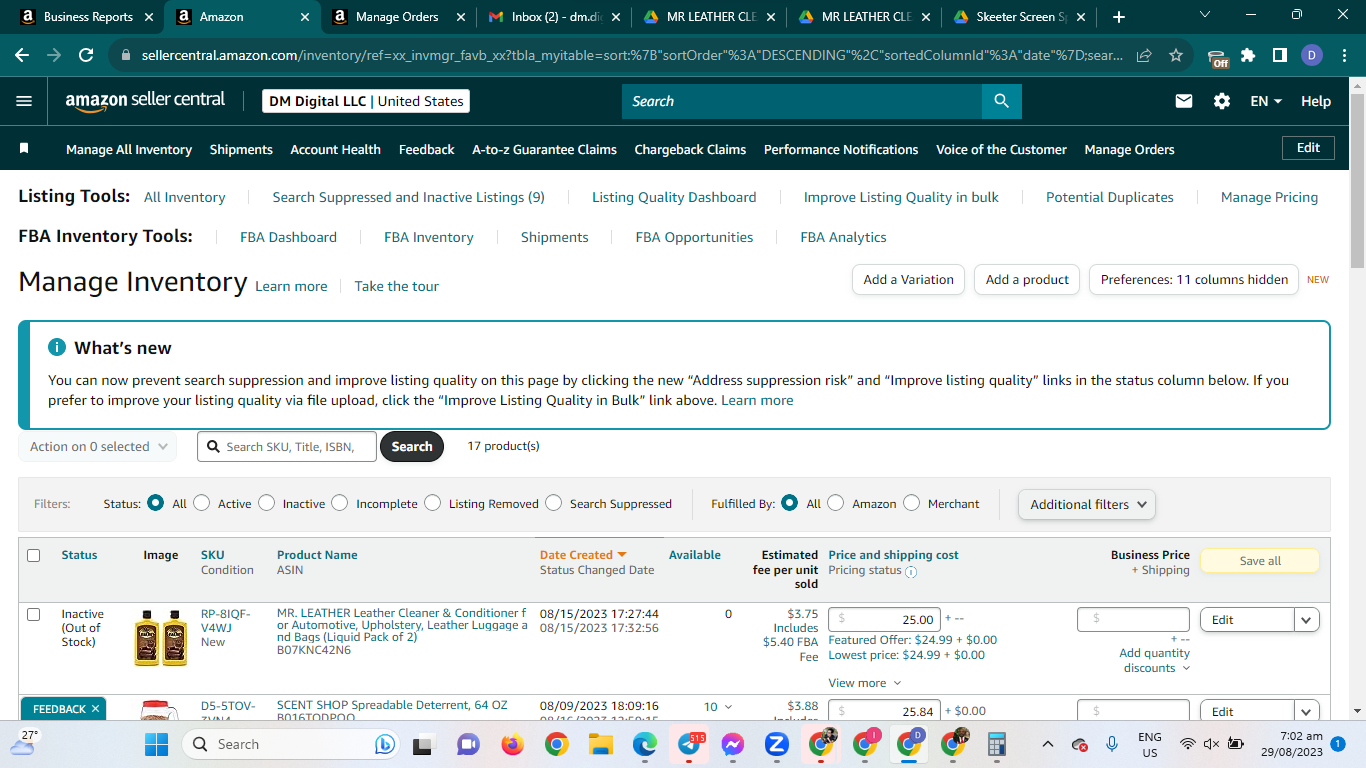Open a new browser tab with plus

[1118, 17]
